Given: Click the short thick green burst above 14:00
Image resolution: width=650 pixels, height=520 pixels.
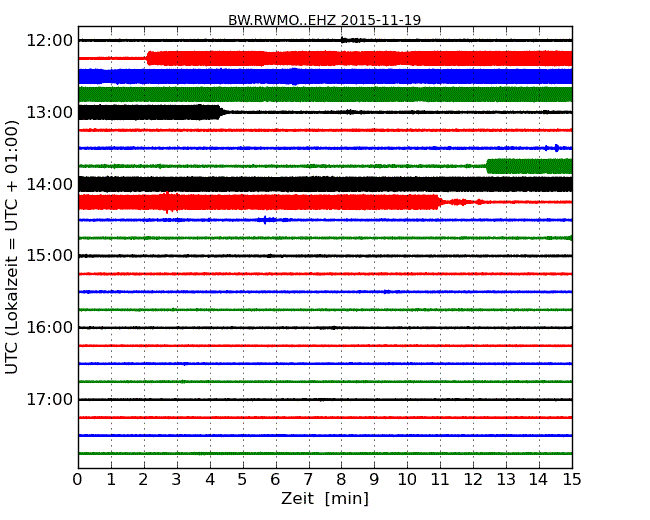Looking at the screenshot, I should click(x=529, y=166).
